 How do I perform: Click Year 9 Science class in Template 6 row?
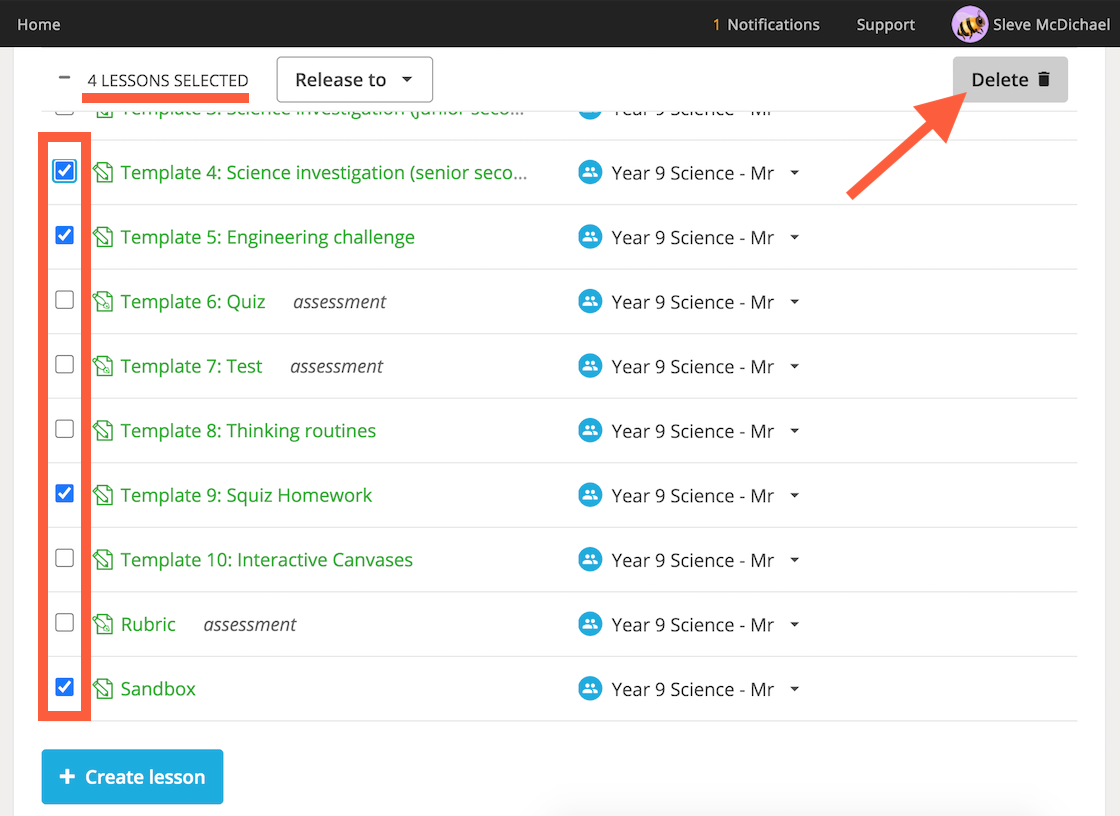pos(693,302)
